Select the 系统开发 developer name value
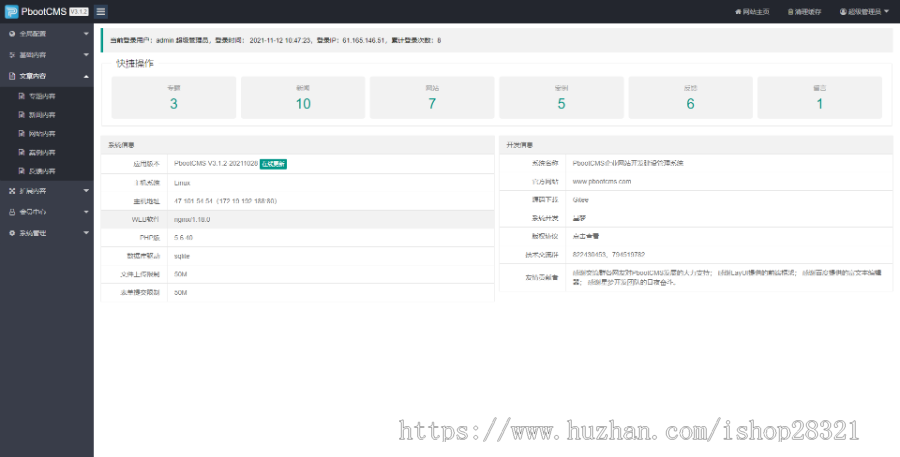Image resolution: width=900 pixels, height=457 pixels. tap(579, 218)
